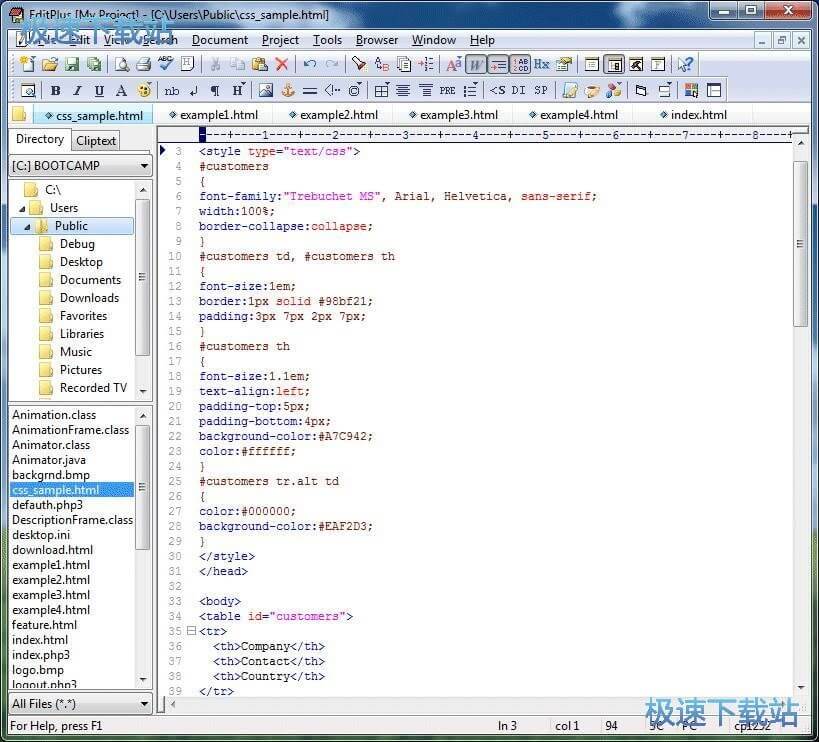Viewport: 819px width, 742px height.
Task: Switch to the example3.html tab
Action: [458, 115]
